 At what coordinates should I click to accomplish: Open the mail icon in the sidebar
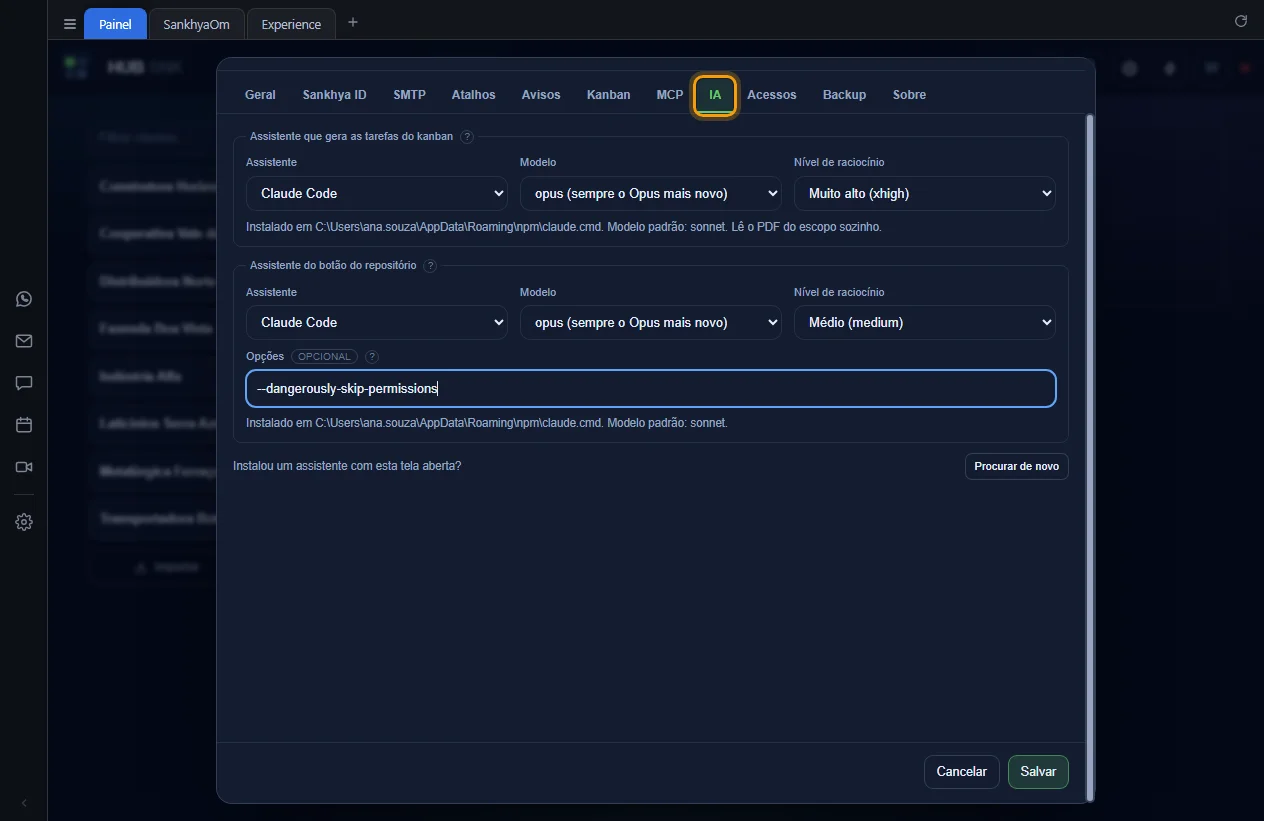[24, 341]
